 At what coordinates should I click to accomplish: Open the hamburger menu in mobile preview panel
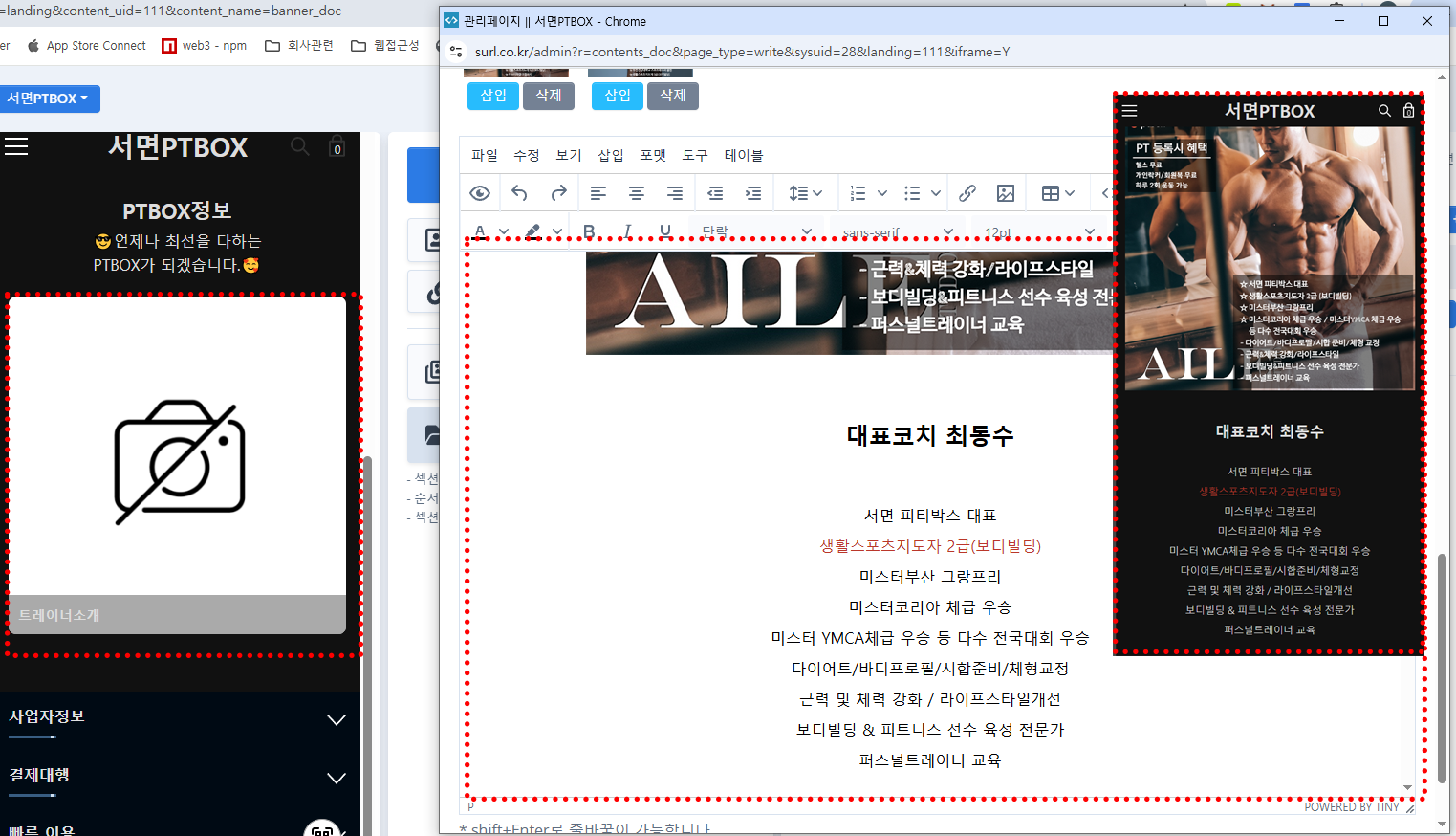[x=1130, y=111]
